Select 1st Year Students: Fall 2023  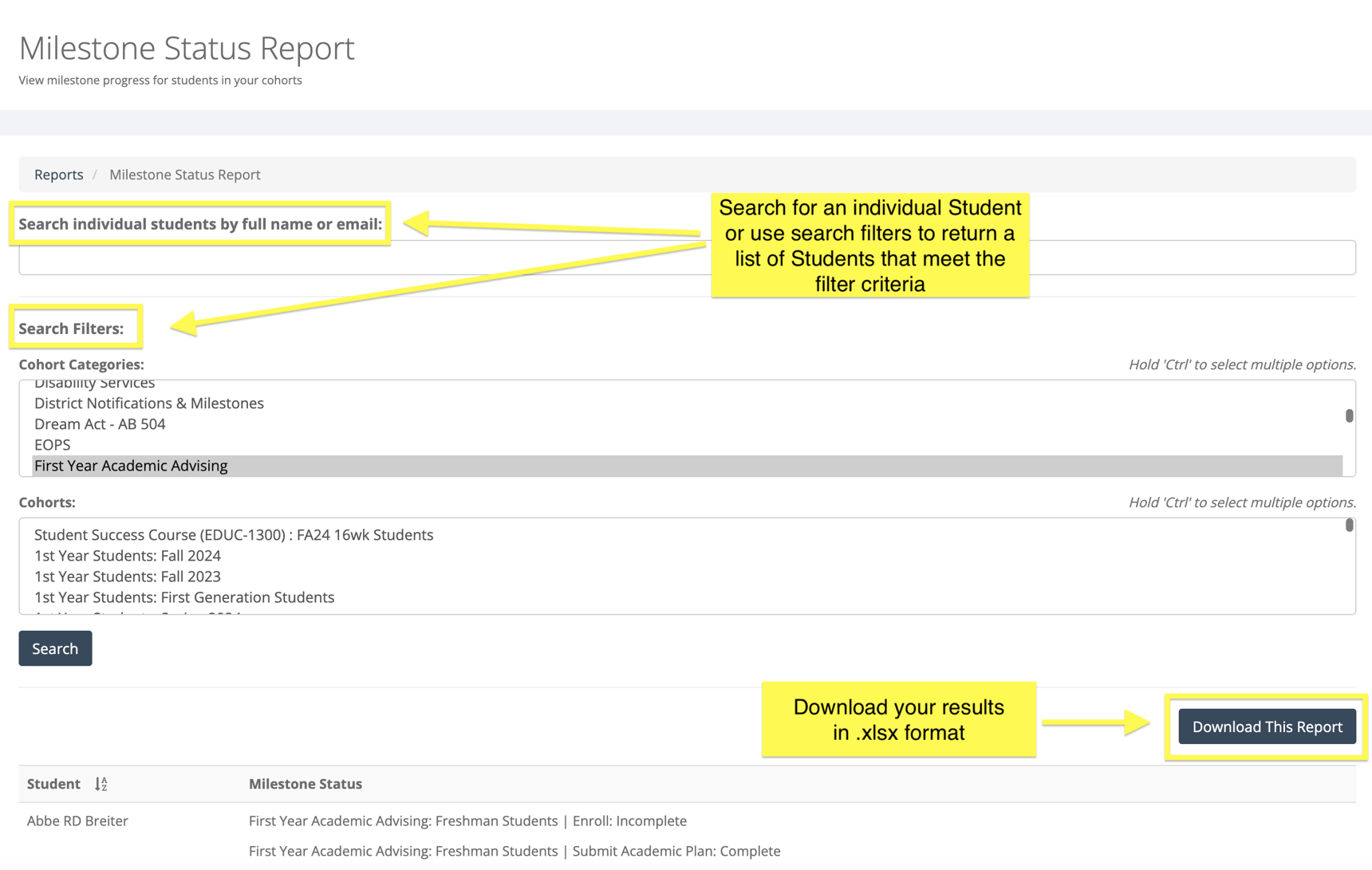127,576
